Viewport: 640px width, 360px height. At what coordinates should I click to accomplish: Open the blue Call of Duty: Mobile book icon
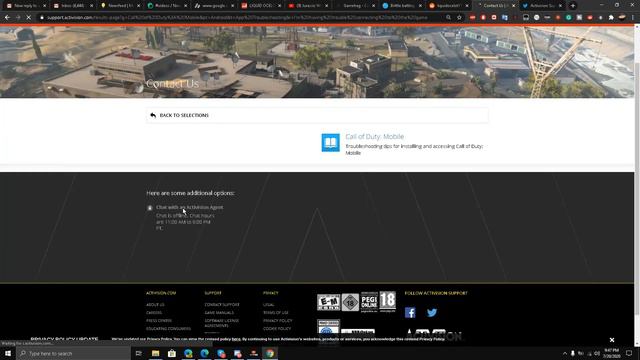331,143
